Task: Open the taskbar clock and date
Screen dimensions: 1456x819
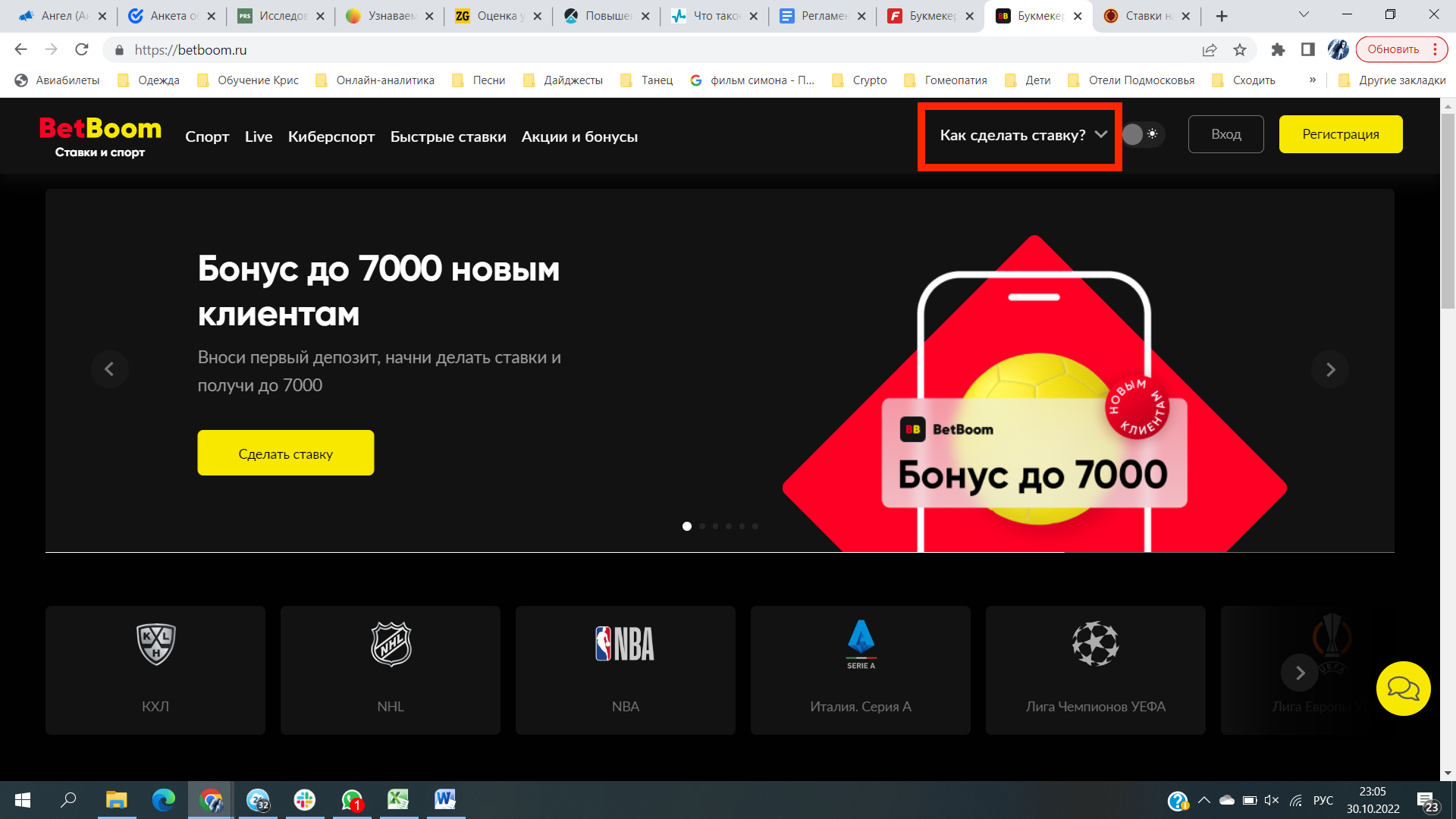Action: pos(1373,800)
